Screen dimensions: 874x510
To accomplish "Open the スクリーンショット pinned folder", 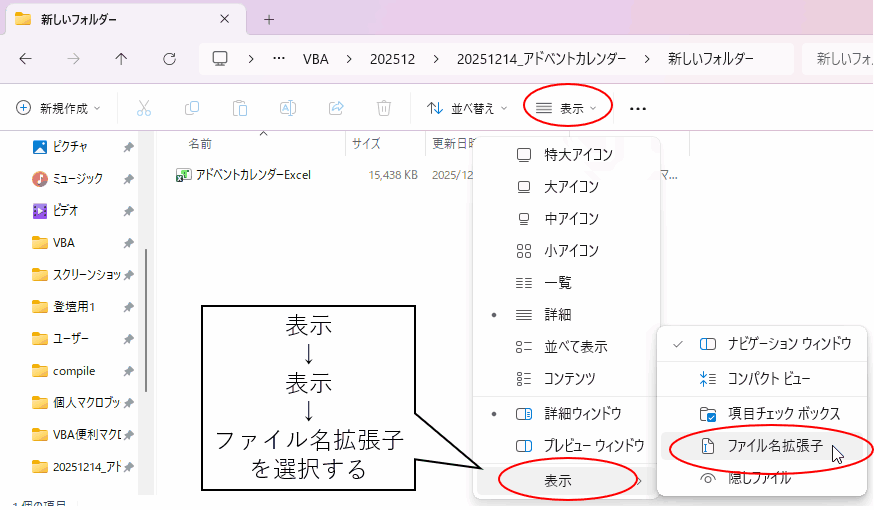I will tap(86, 275).
